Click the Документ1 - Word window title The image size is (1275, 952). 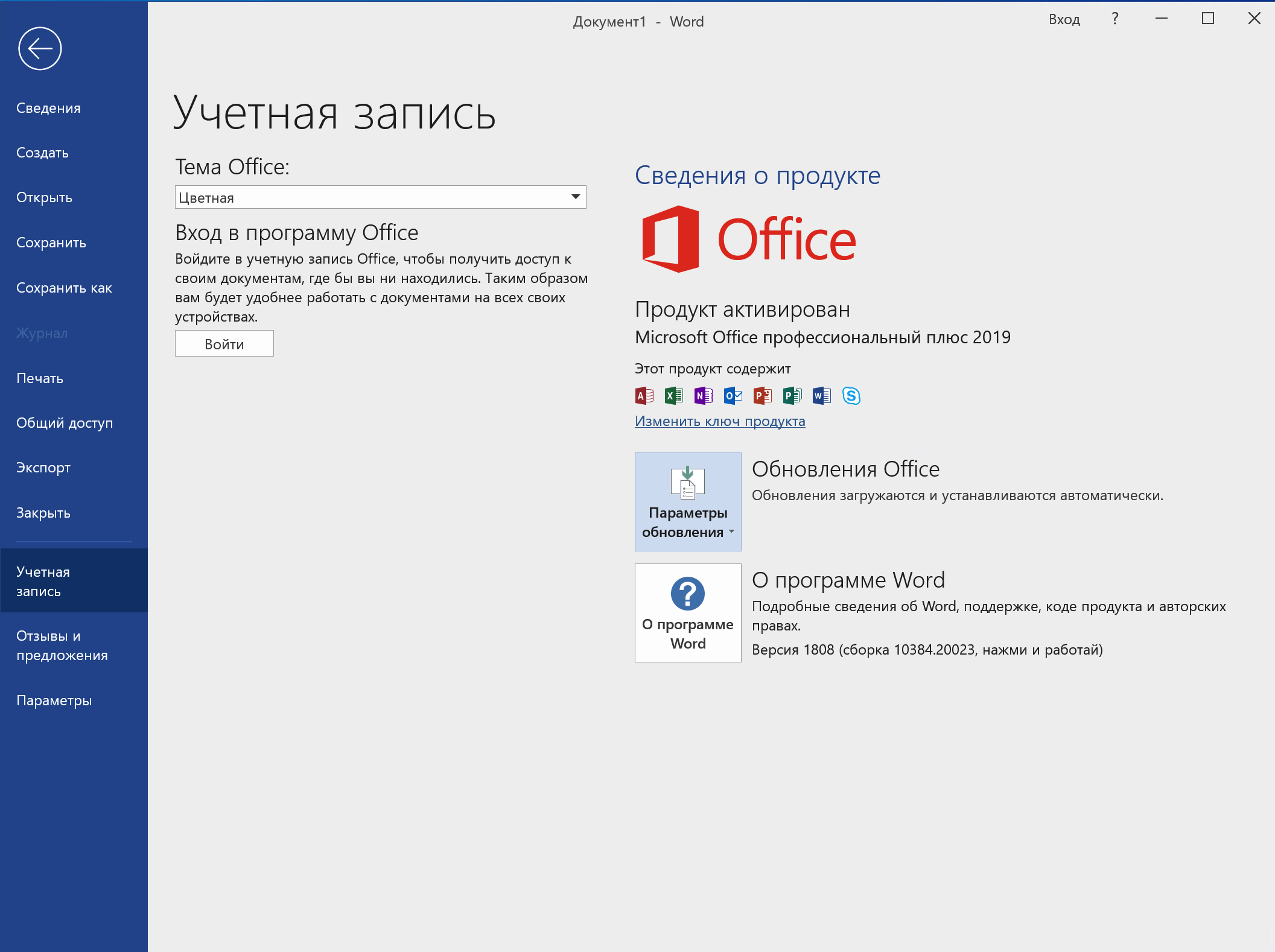pos(638,22)
